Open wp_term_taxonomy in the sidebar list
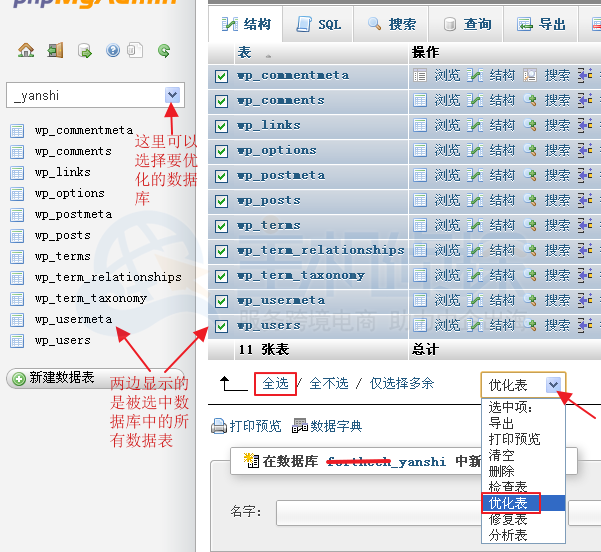The height and width of the screenshot is (552, 601). tap(91, 298)
